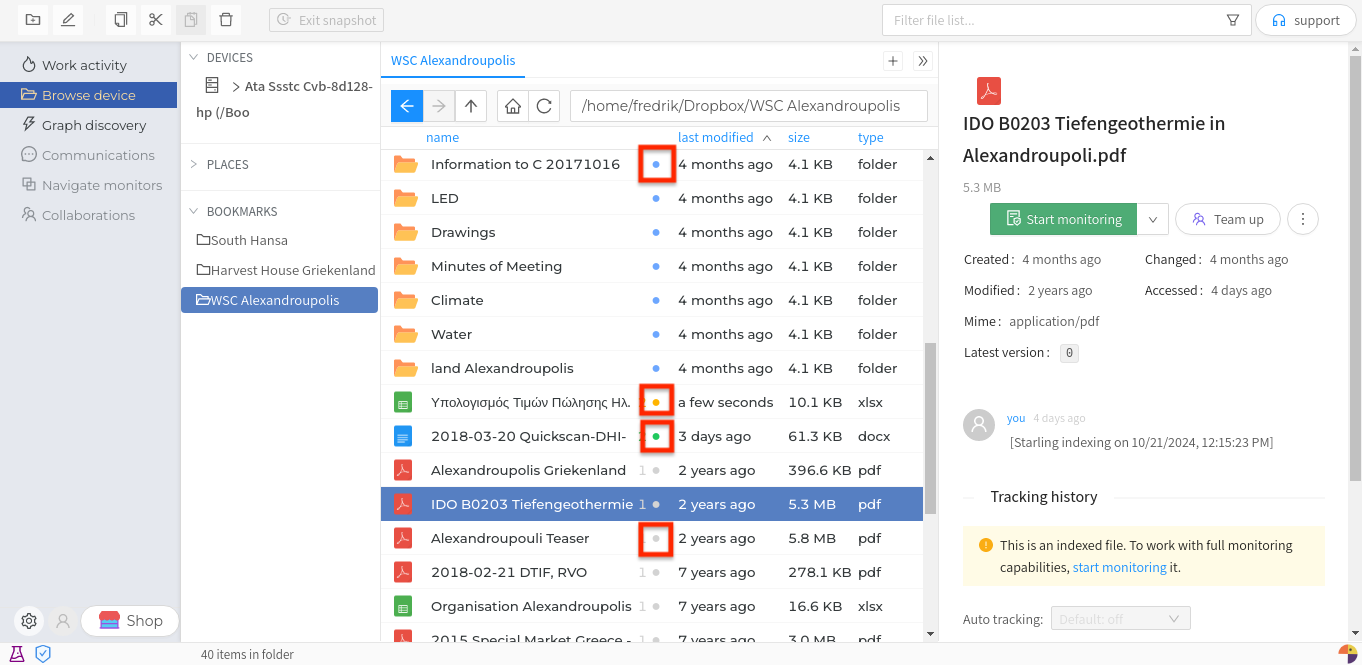This screenshot has width=1362, height=665.
Task: Click the you avatar in the activity entry
Action: pyautogui.click(x=979, y=425)
